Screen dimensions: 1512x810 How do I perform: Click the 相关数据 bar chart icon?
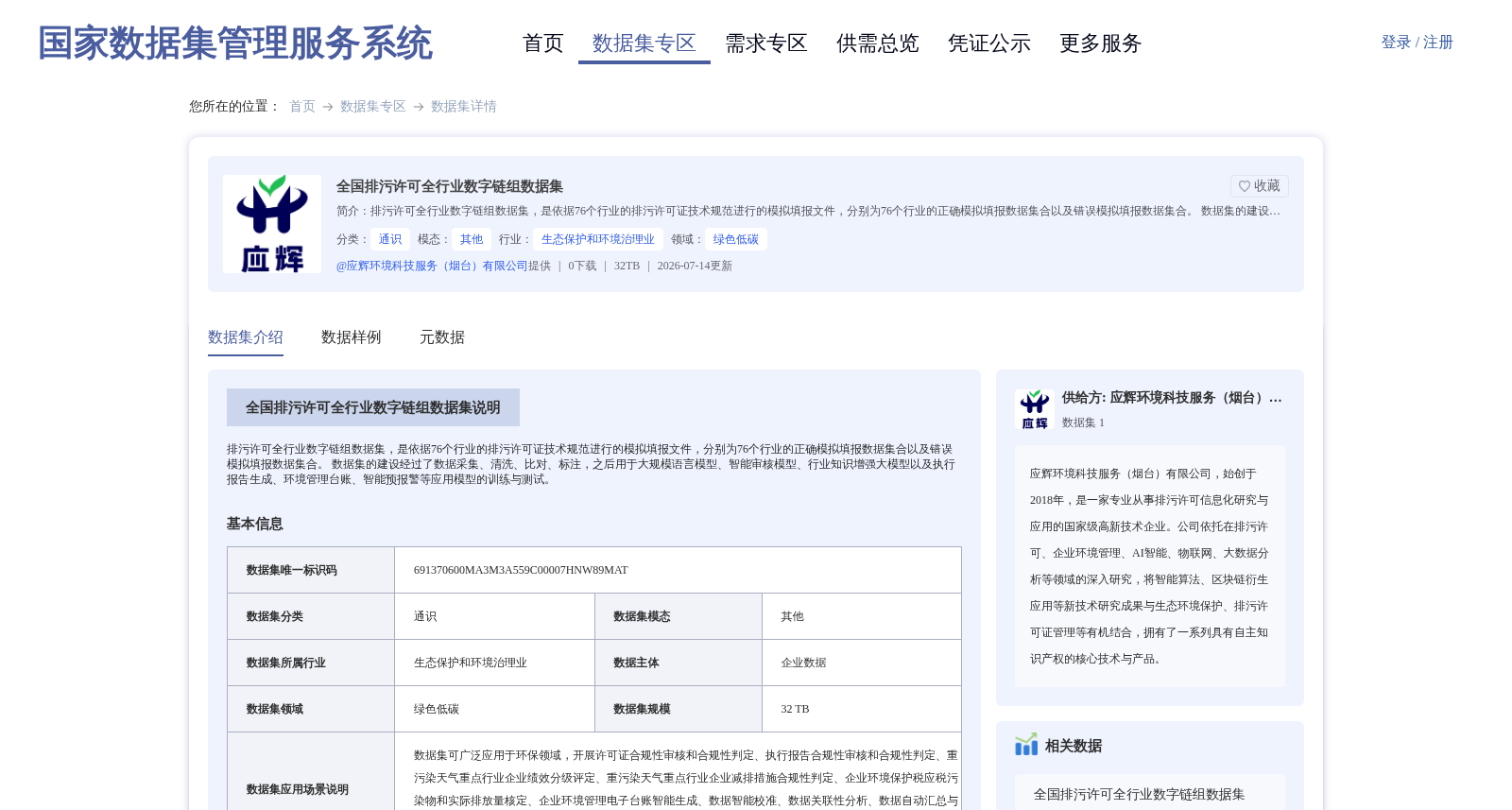[1026, 745]
